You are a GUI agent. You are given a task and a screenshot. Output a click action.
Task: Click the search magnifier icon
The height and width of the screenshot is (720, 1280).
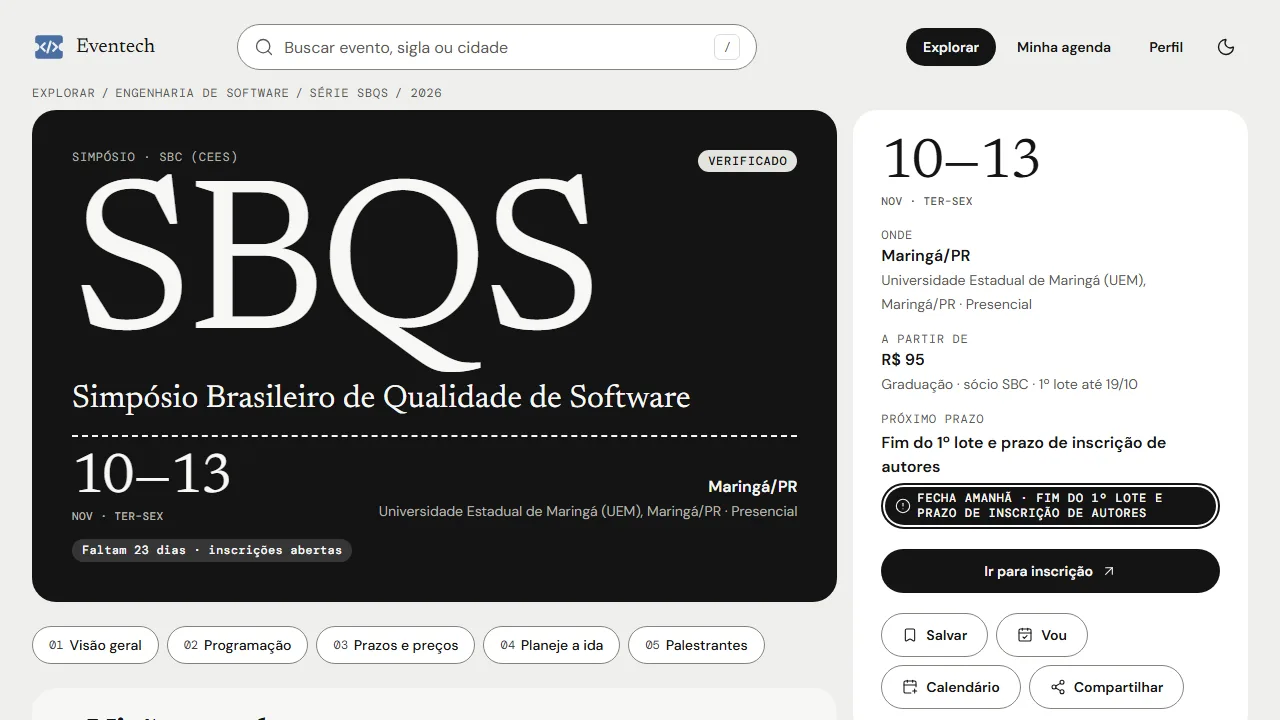[264, 47]
